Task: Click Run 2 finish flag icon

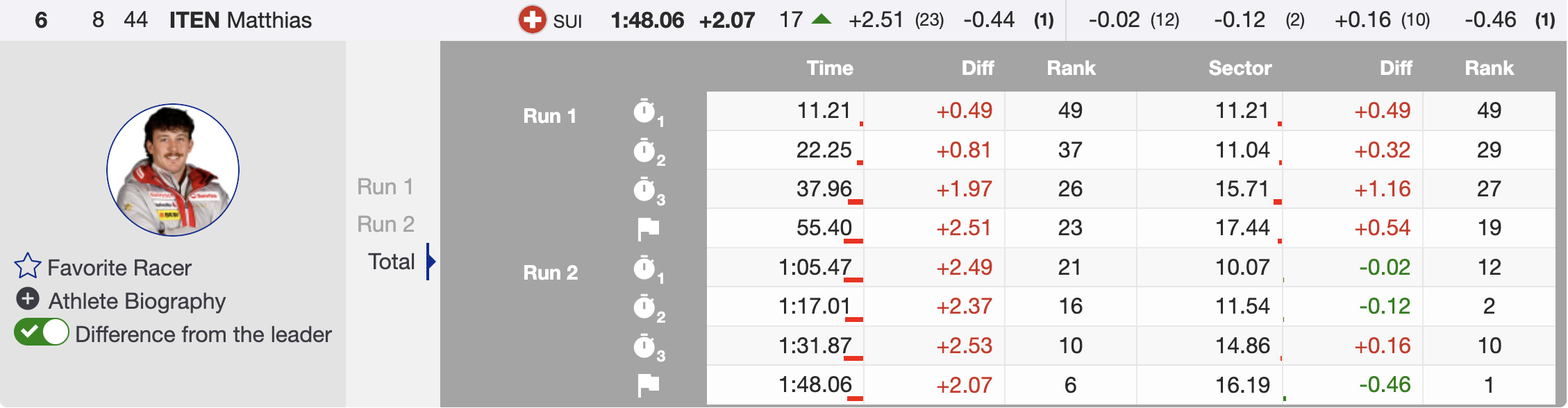Action: pos(648,384)
